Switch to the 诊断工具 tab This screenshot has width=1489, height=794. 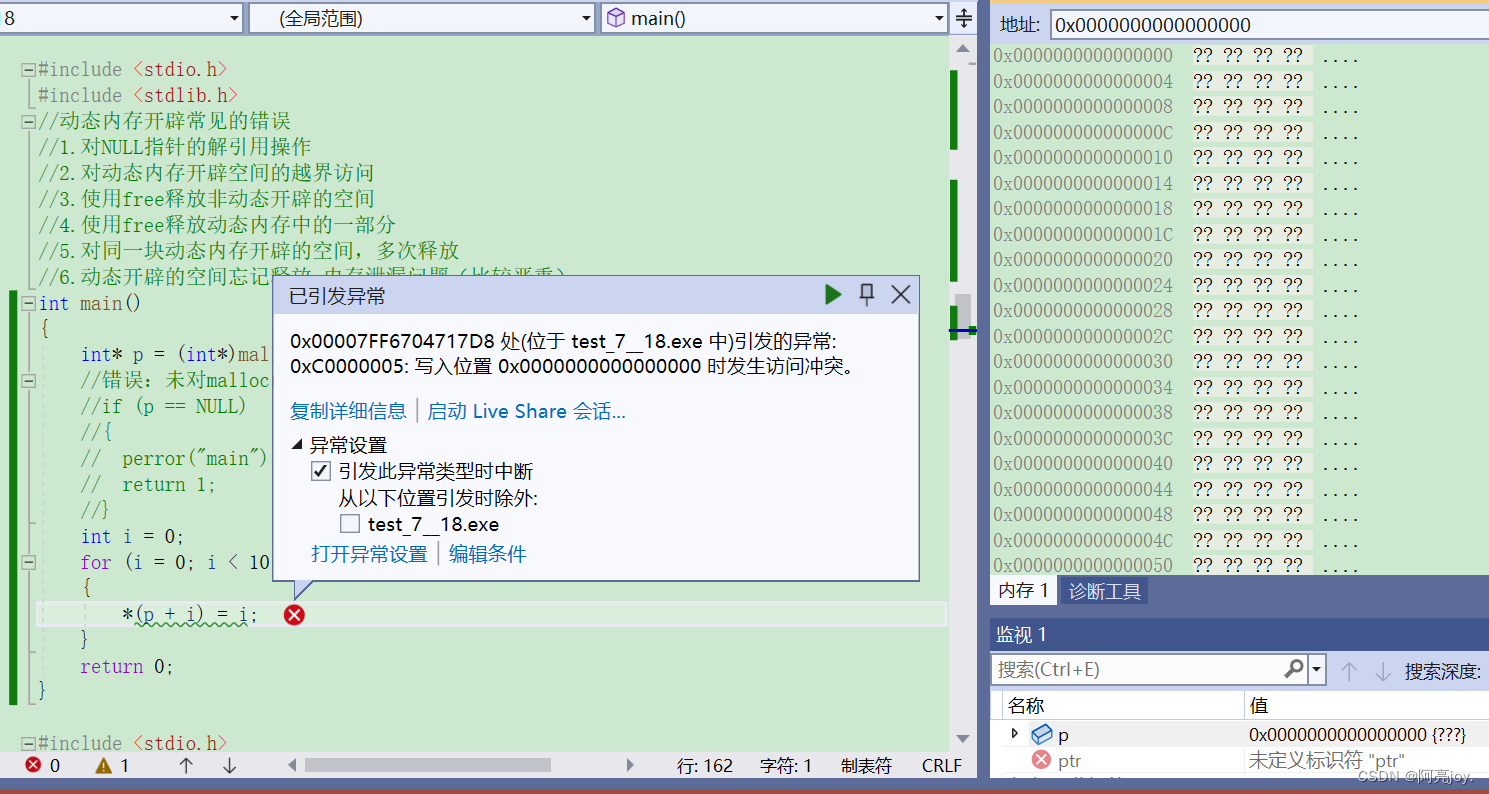point(1105,591)
